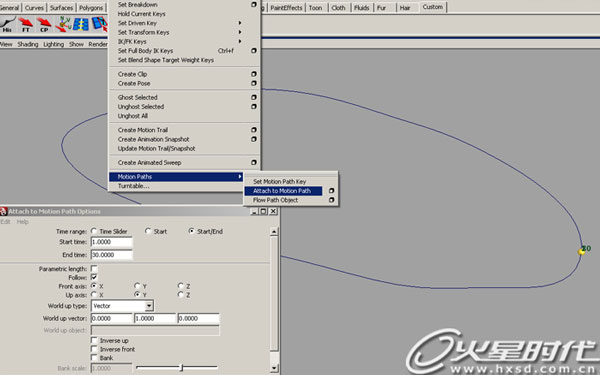
Task: Open viewport Show menu
Action: click(x=76, y=44)
